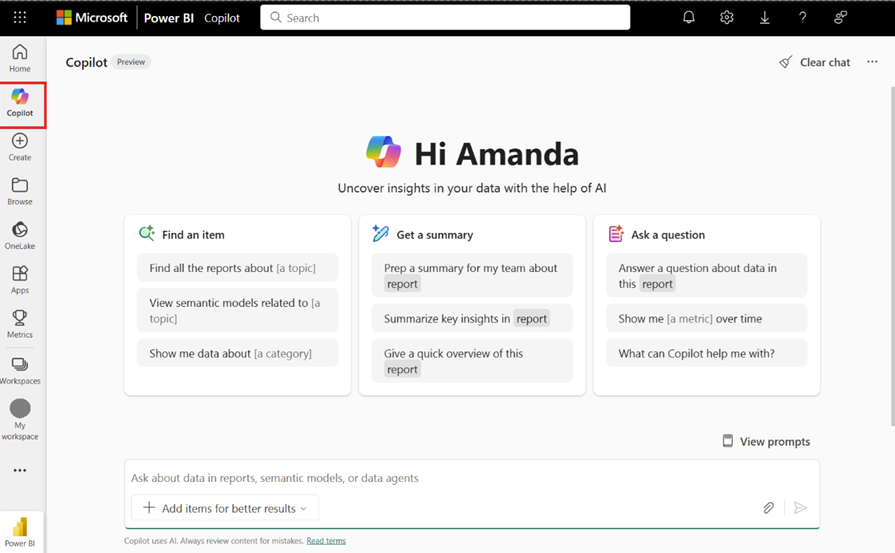895x553 pixels.
Task: Click the Microsoft logo
Action: (x=92, y=18)
